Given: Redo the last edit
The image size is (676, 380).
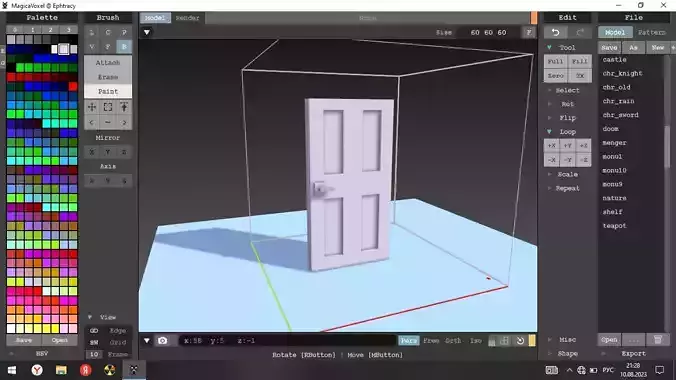Looking at the screenshot, I should tap(580, 32).
